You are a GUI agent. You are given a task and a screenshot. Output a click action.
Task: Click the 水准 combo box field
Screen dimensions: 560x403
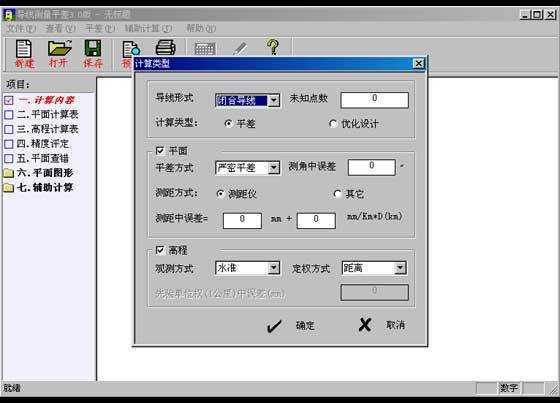(247, 268)
